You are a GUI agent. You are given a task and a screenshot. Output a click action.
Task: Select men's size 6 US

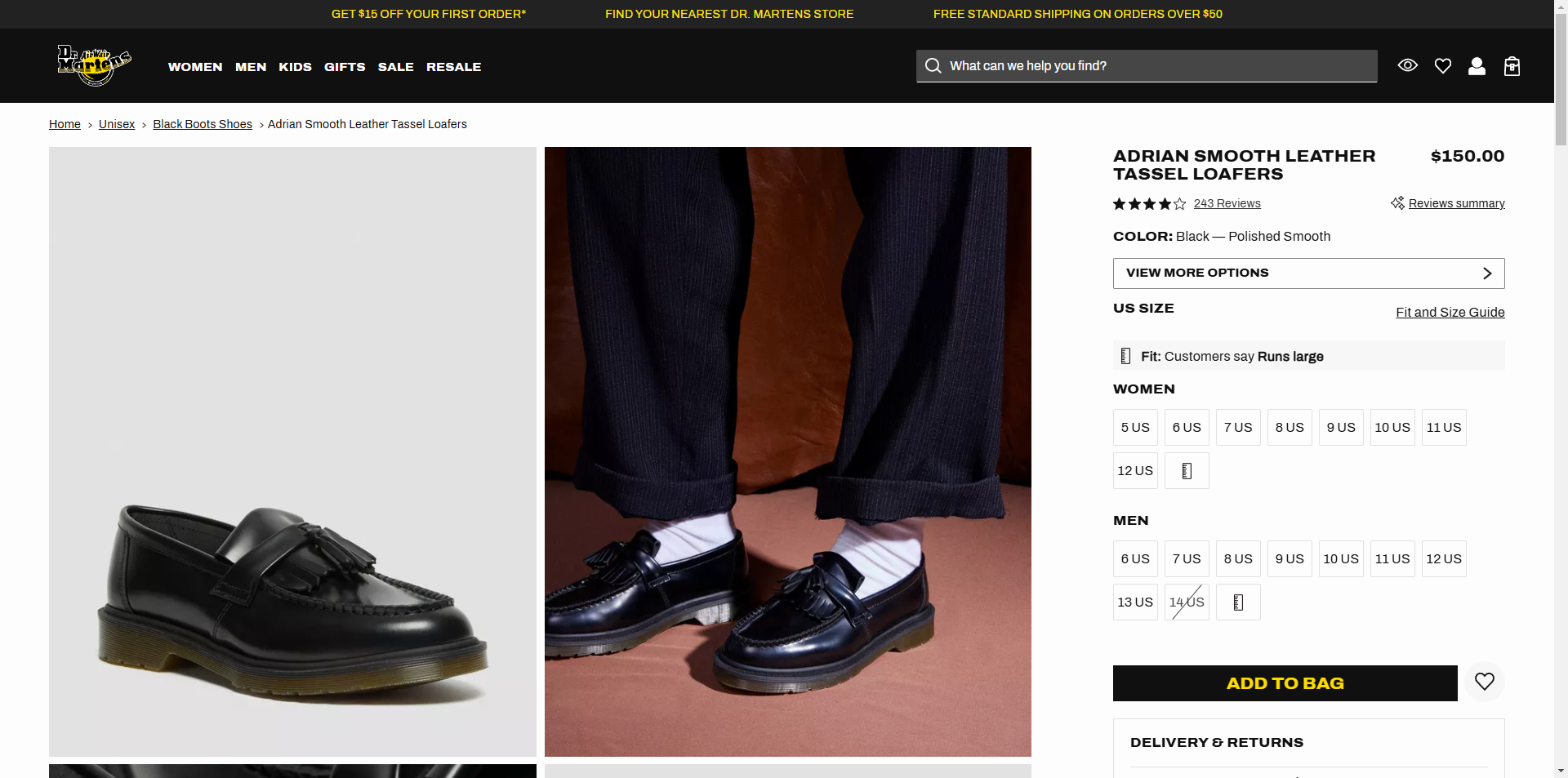point(1135,559)
